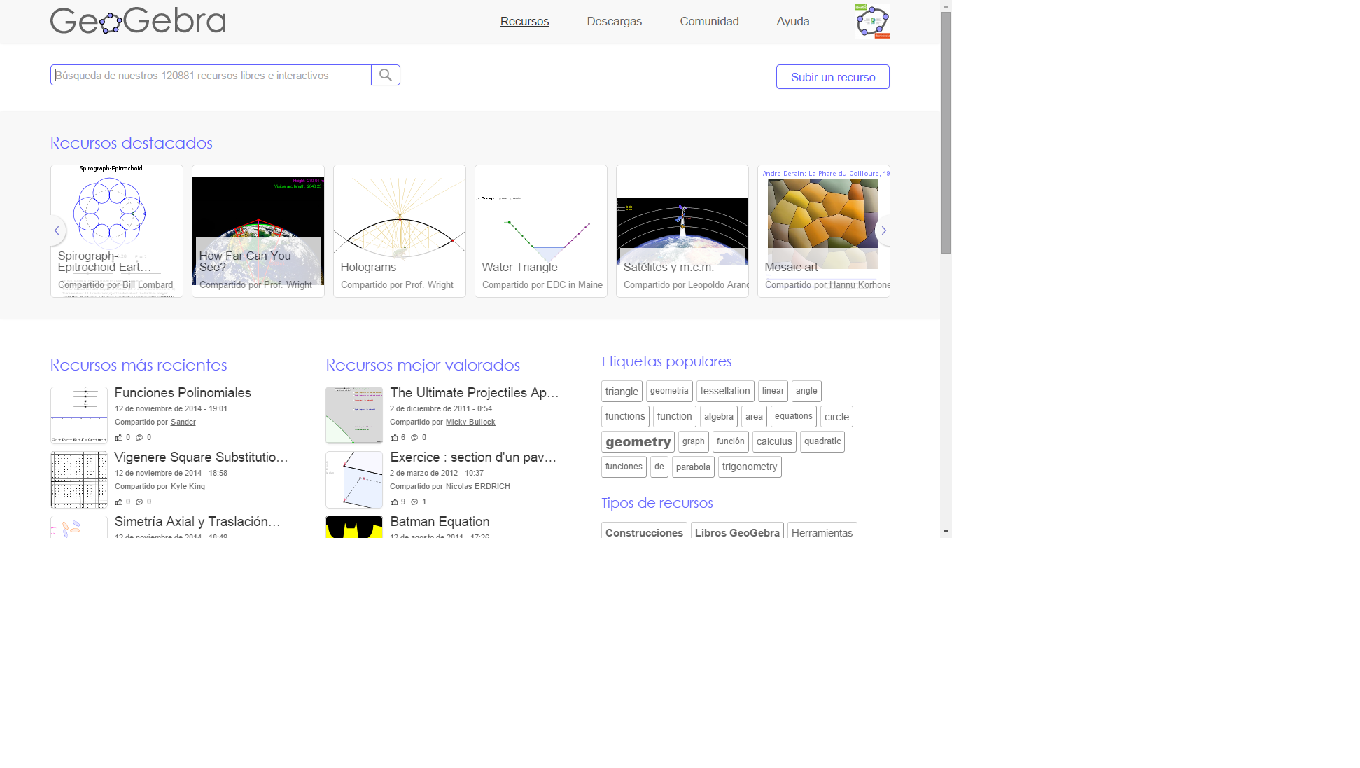Open Simetría Axial y Traslación title
This screenshot has height=768, width=1360.
tap(197, 521)
